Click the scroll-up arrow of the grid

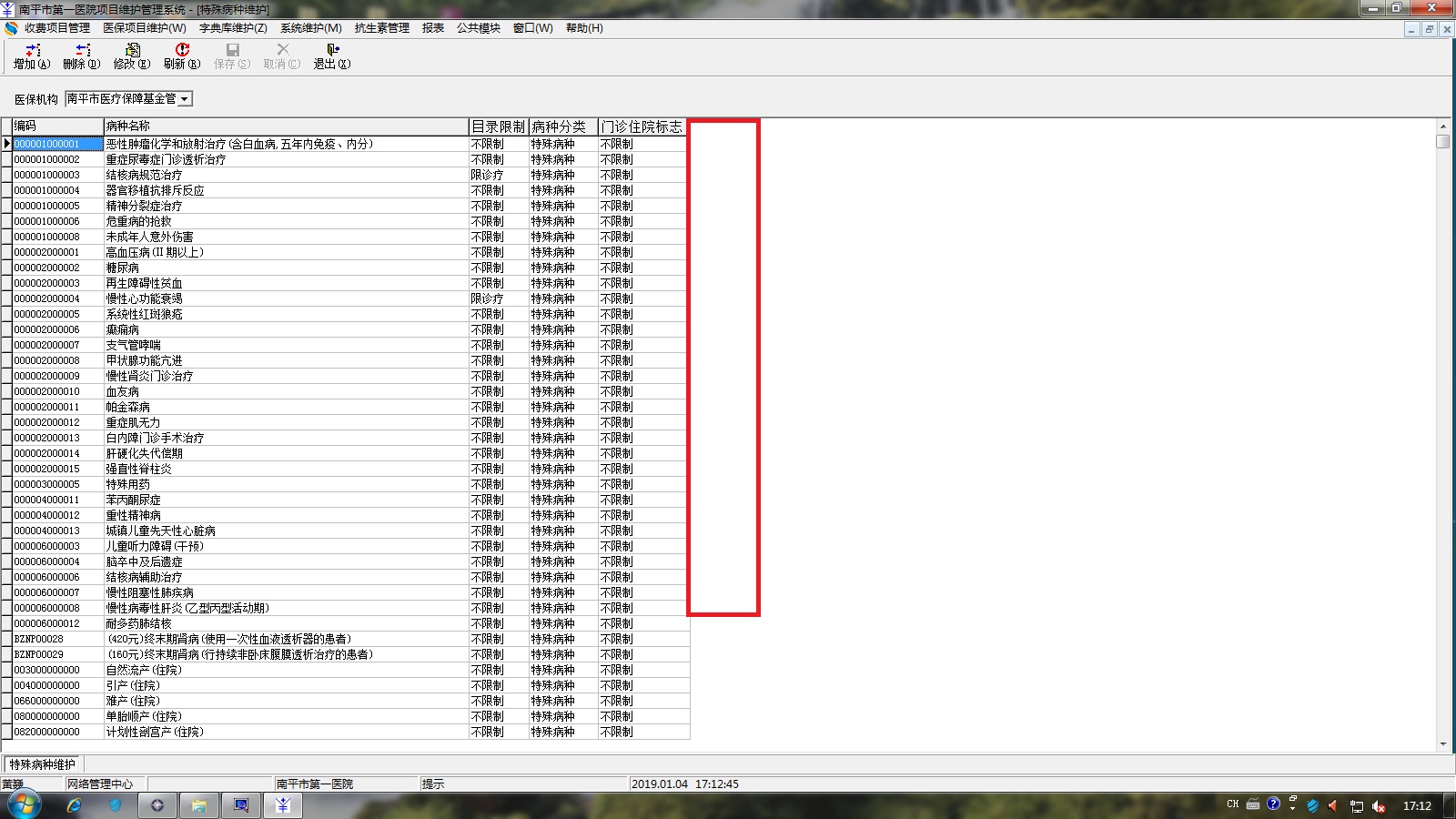pyautogui.click(x=1443, y=126)
